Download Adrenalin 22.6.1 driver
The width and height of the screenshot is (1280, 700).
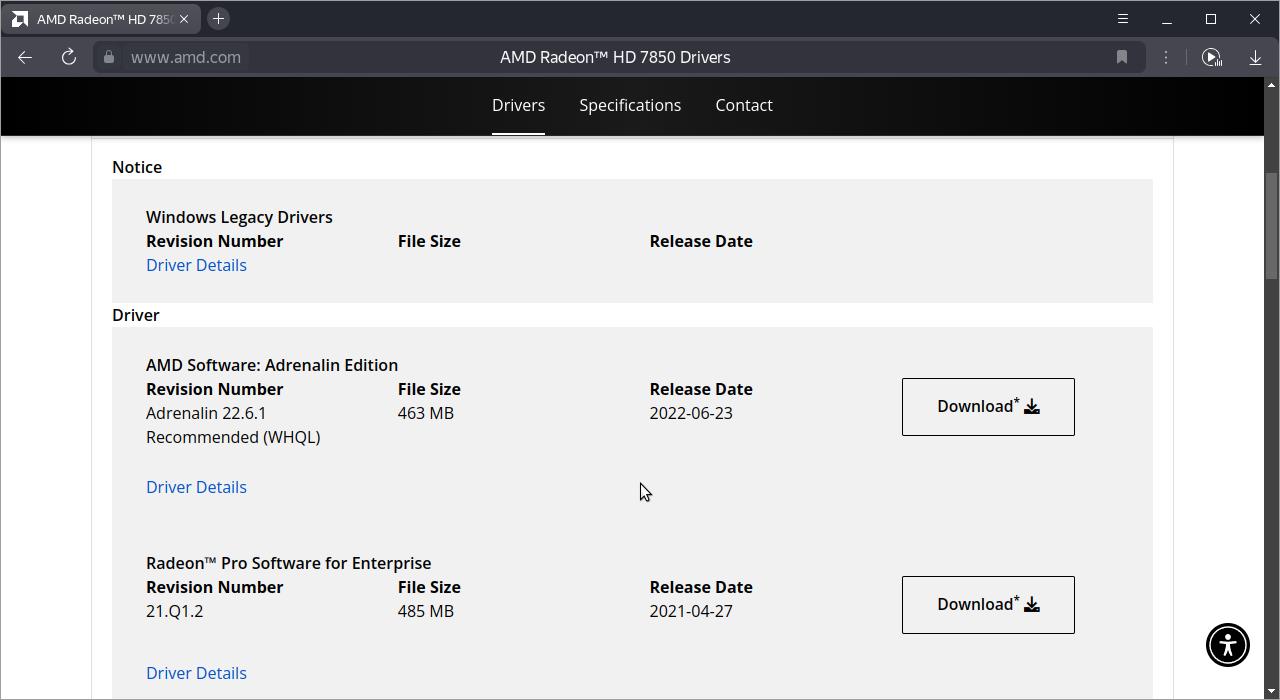(x=988, y=407)
